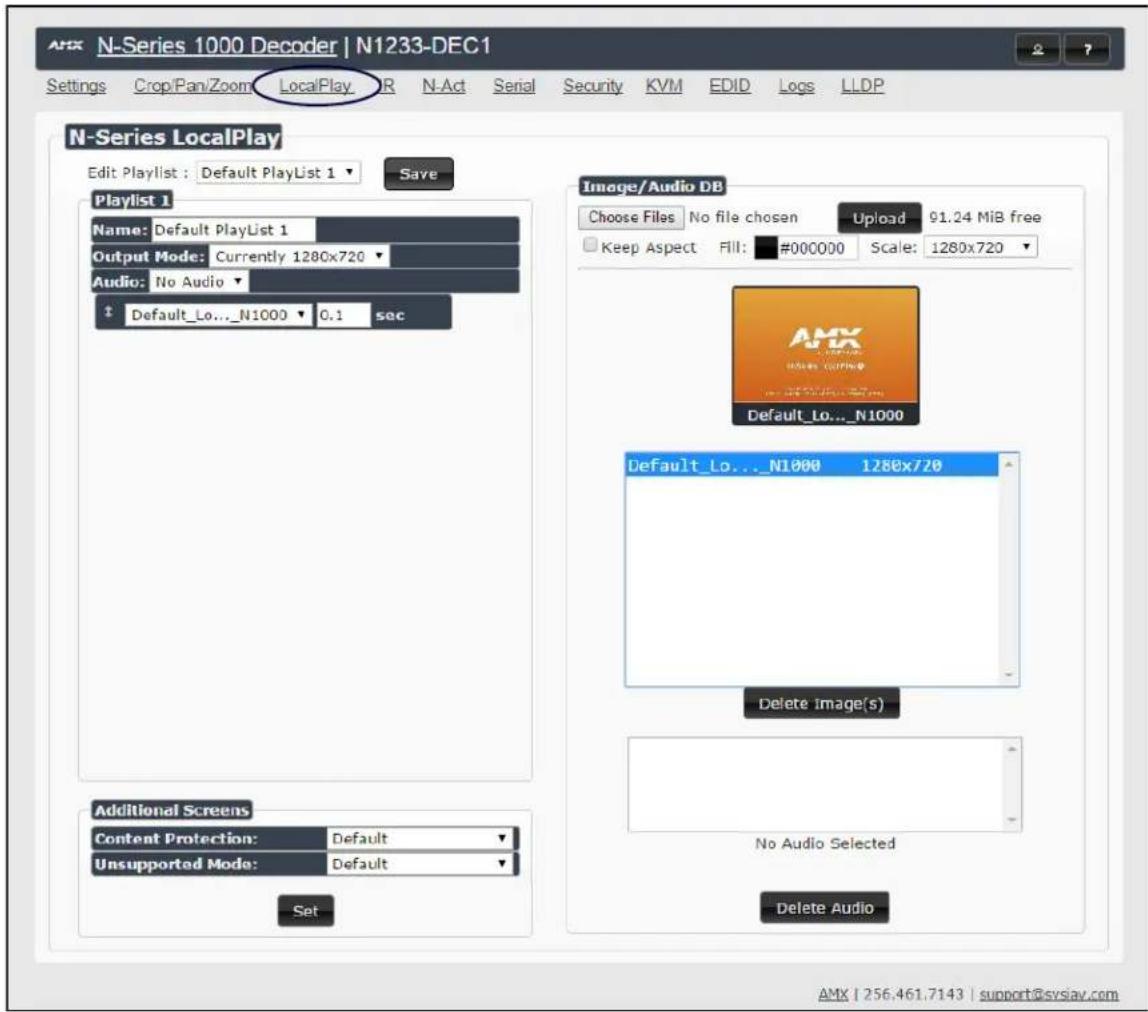Expand the Content Protection dropdown

[420, 838]
